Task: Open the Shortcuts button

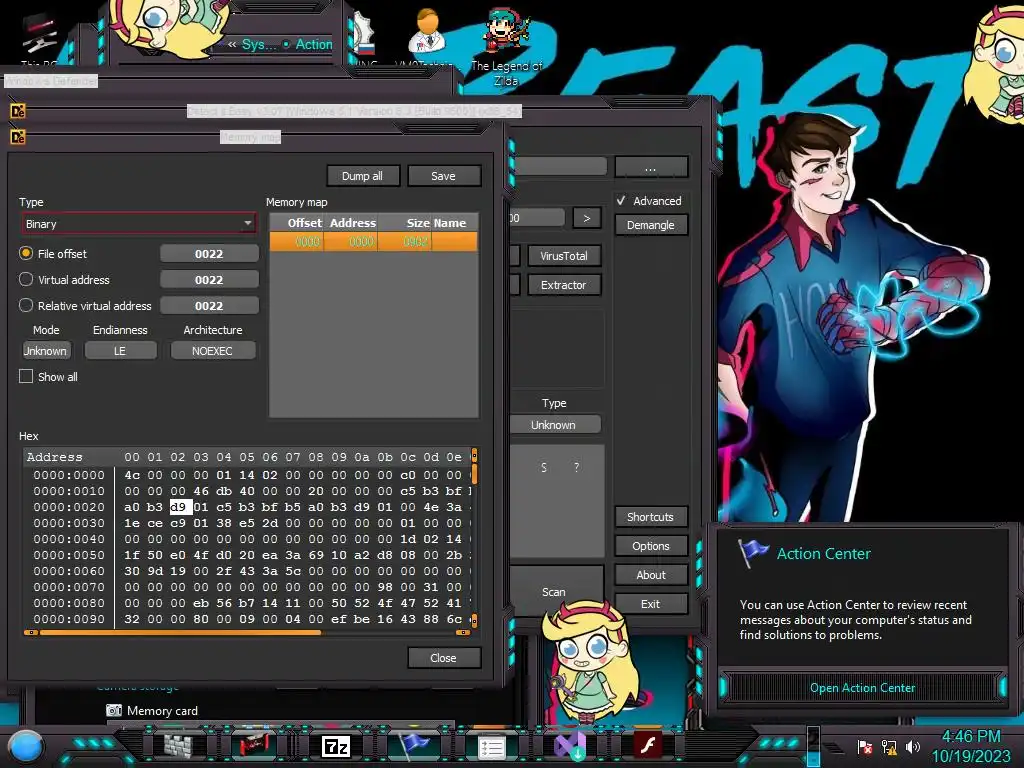Action: pos(650,517)
